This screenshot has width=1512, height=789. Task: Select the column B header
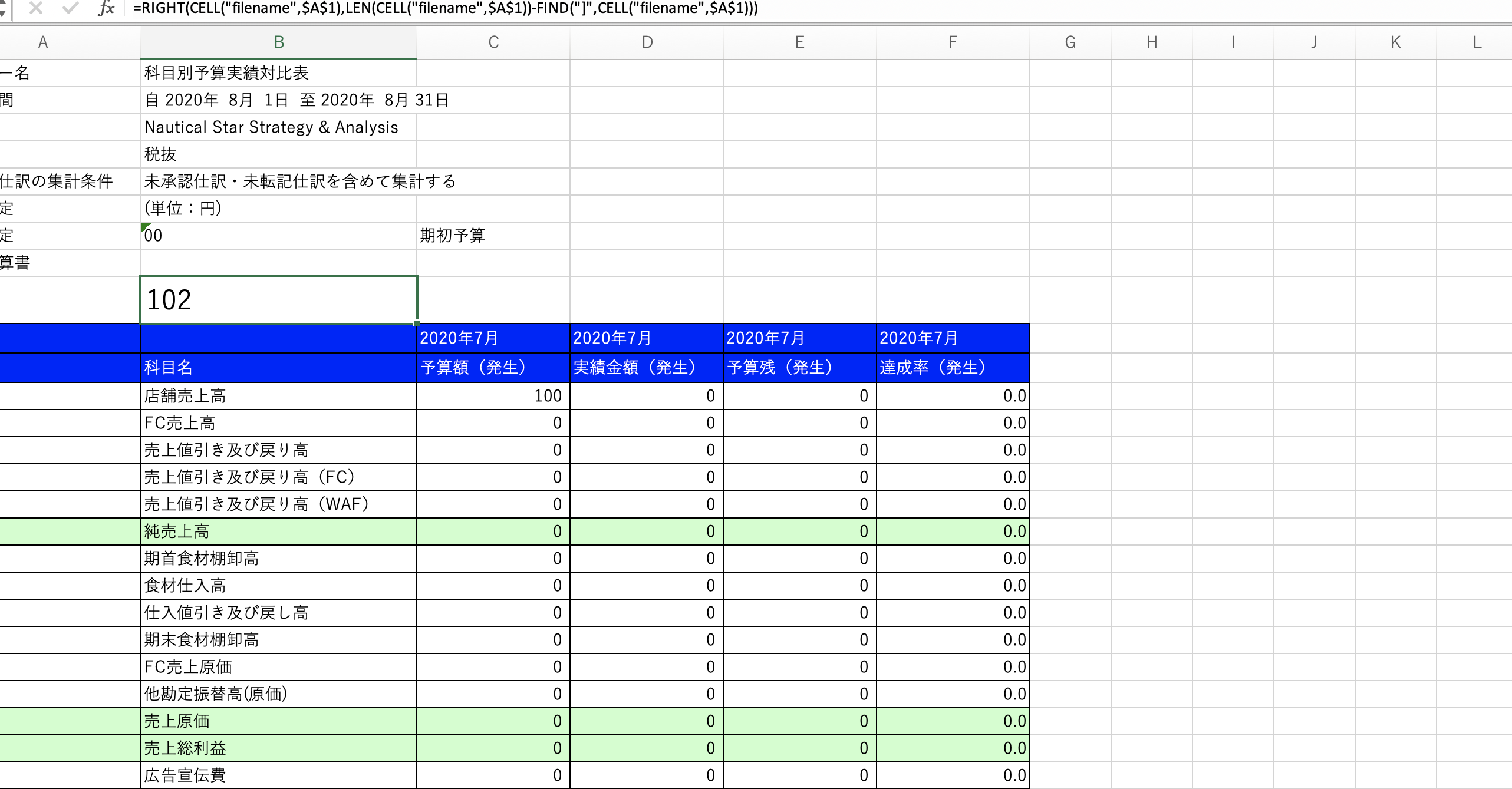coord(279,42)
